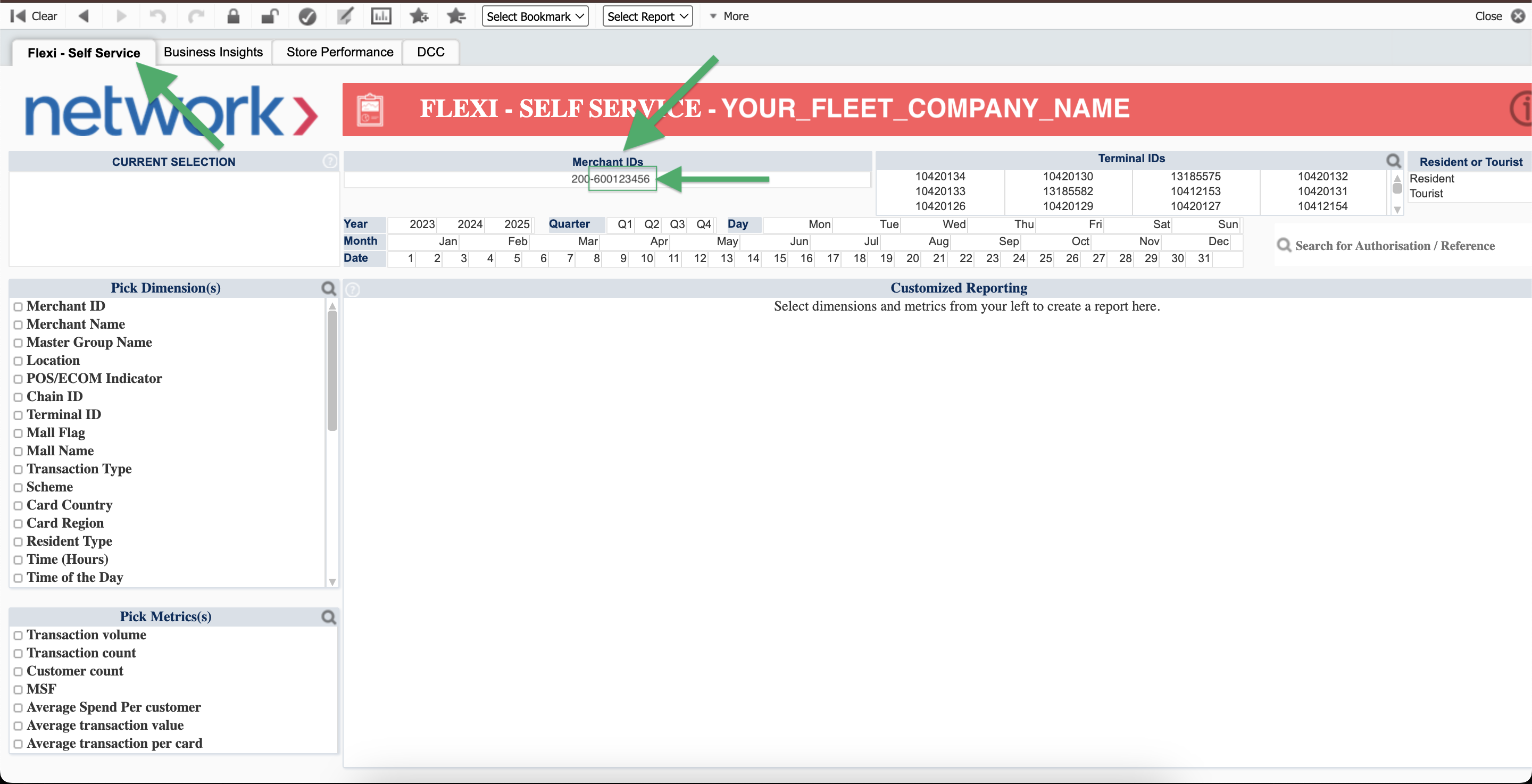
Task: Search Pick Metrics(s) with the magnifier icon
Action: click(328, 617)
